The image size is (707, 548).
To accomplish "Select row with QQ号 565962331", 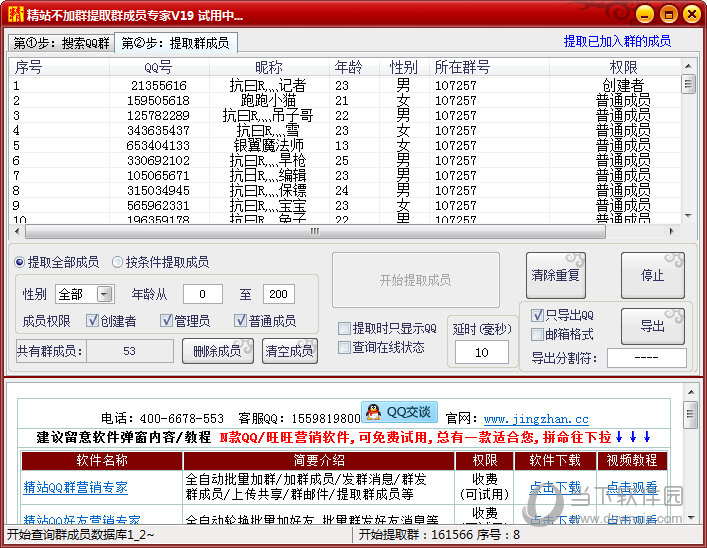I will (x=345, y=205).
